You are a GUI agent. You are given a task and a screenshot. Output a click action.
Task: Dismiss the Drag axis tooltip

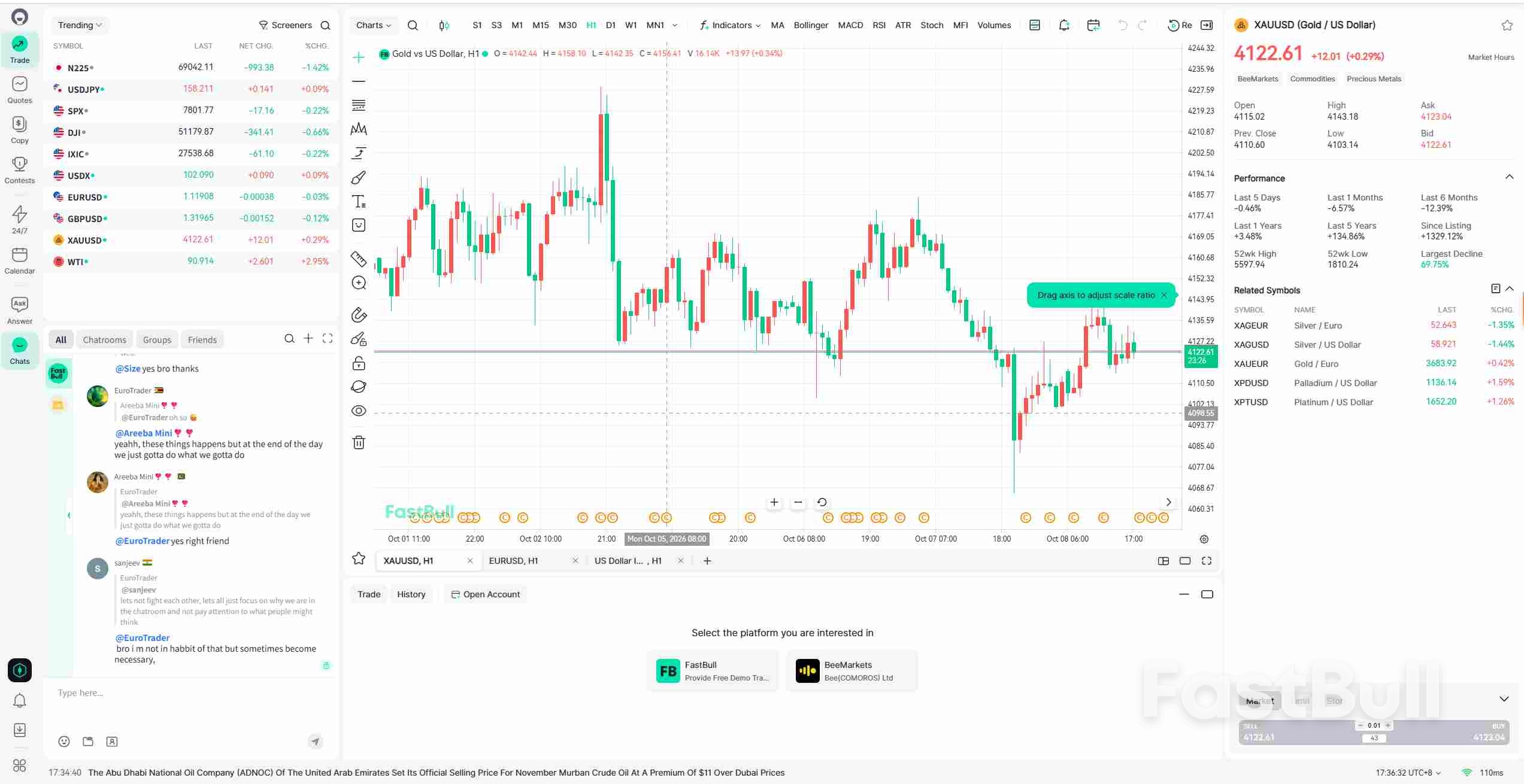1164,295
